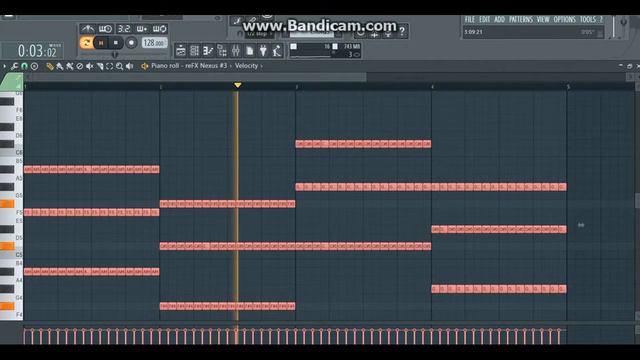Click the C5 piano key label
The width and height of the screenshot is (640, 360).
click(x=19, y=255)
